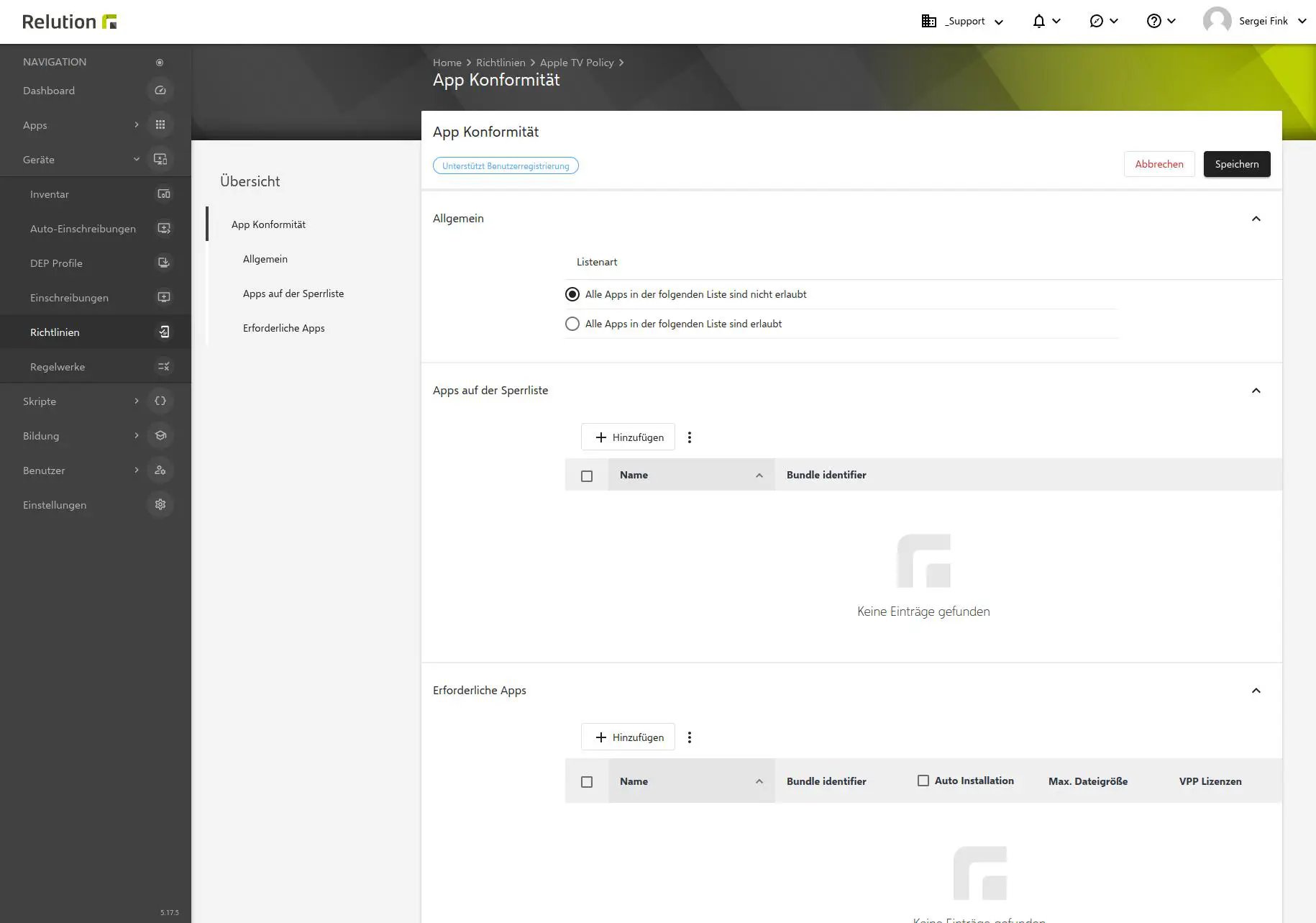
Task: Toggle the navigation pin icon
Action: click(160, 63)
